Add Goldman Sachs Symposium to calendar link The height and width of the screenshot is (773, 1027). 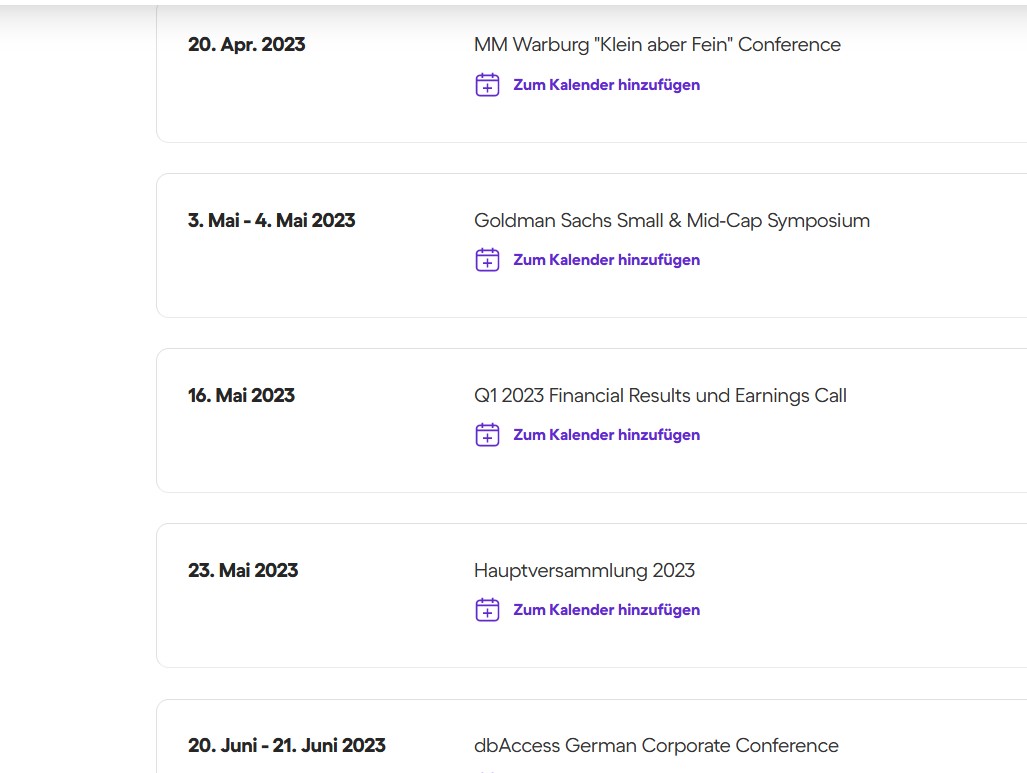click(606, 260)
